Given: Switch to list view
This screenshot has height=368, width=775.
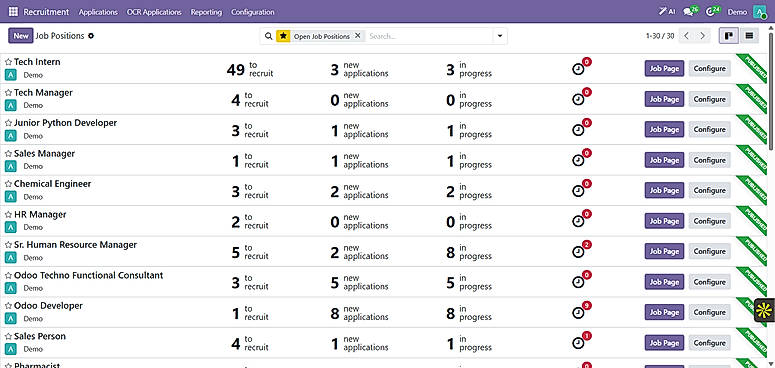Looking at the screenshot, I should tap(749, 36).
